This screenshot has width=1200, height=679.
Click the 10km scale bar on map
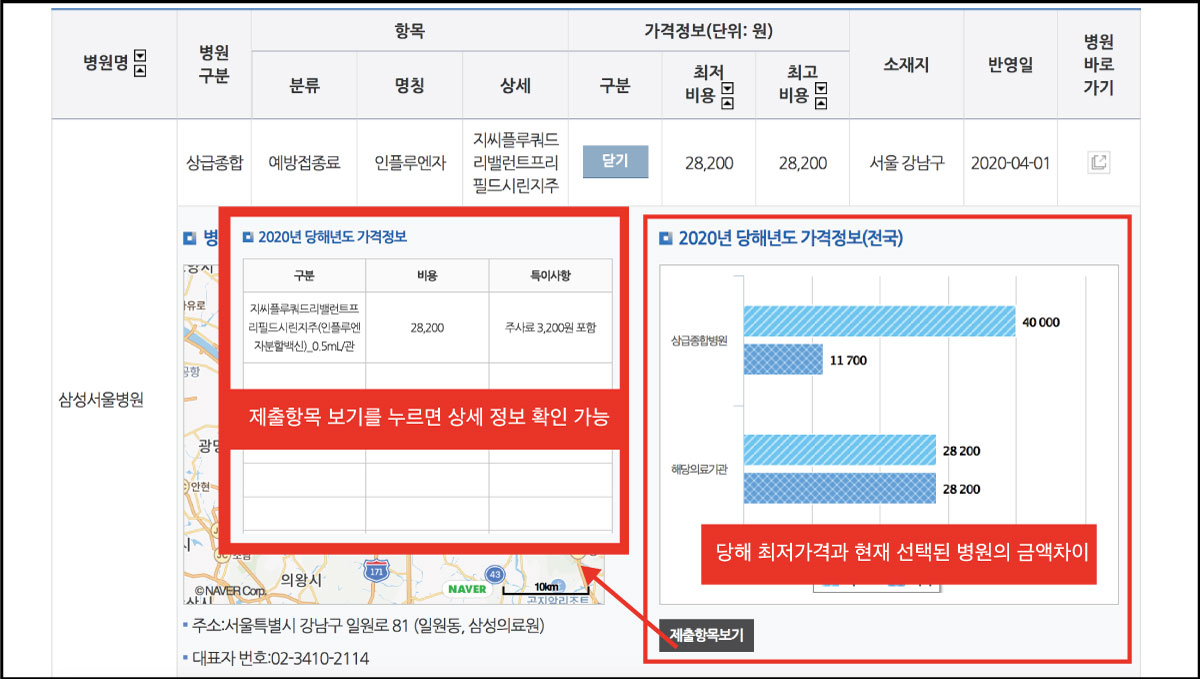(x=545, y=587)
